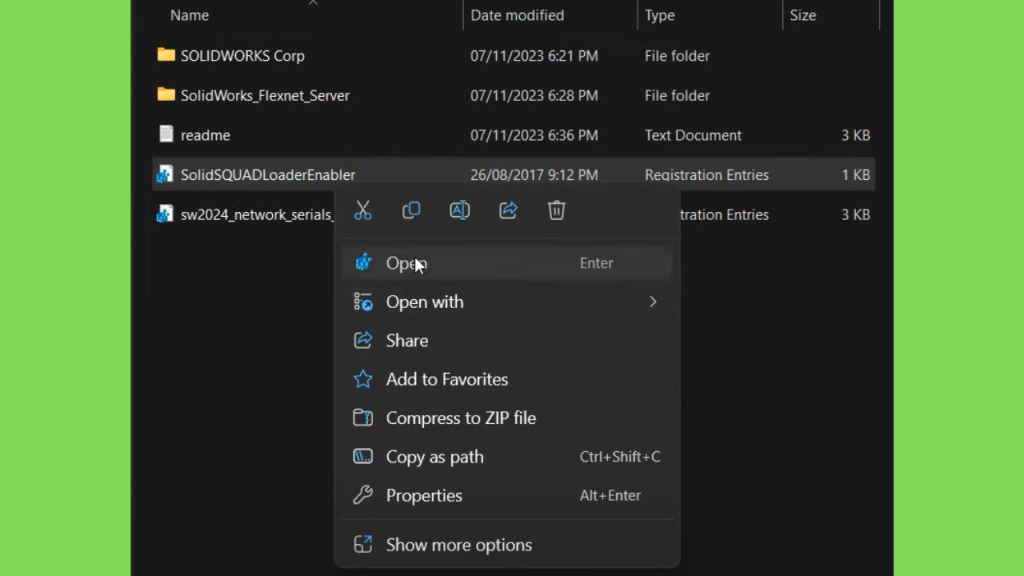The image size is (1024, 576).
Task: Select the readme file name
Action: (x=205, y=135)
